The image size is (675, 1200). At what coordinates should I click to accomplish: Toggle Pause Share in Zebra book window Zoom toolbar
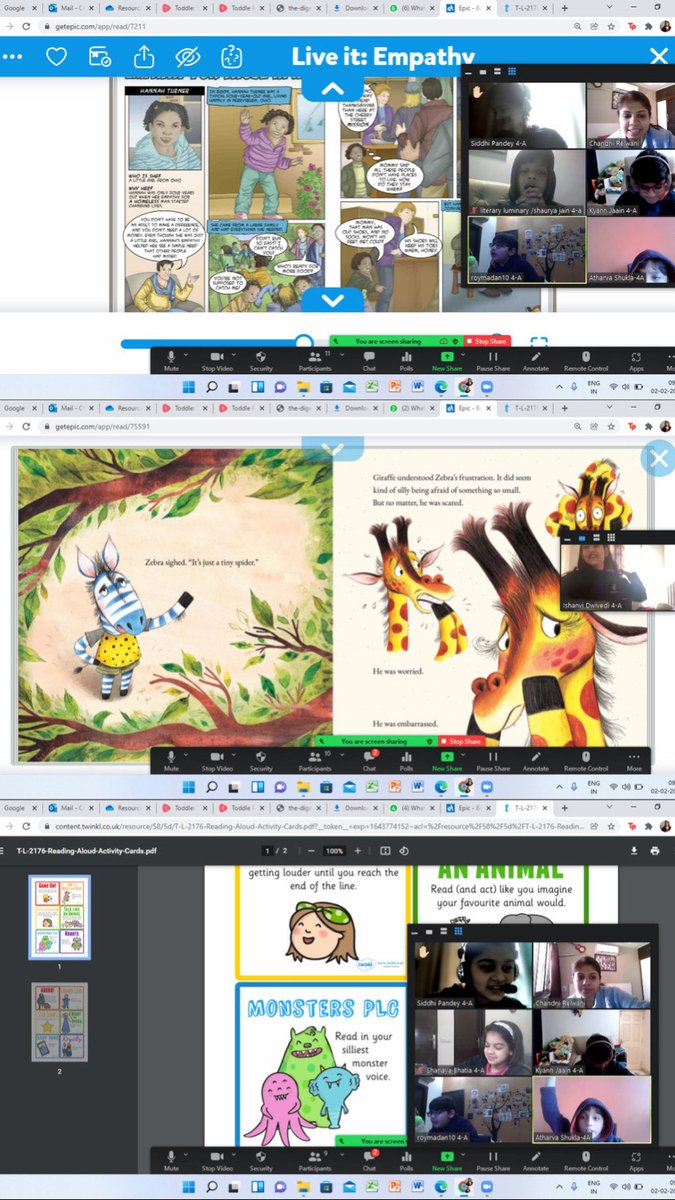coord(492,761)
